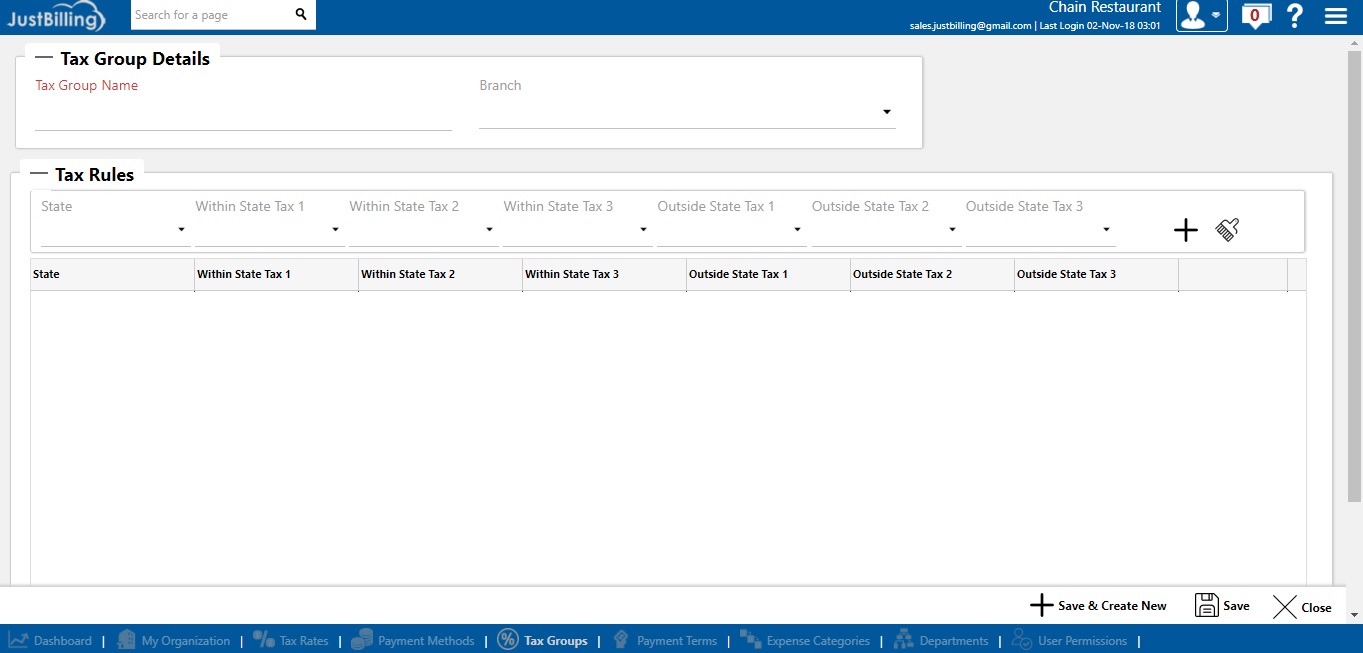Click the User Permissions icon

(x=1022, y=640)
